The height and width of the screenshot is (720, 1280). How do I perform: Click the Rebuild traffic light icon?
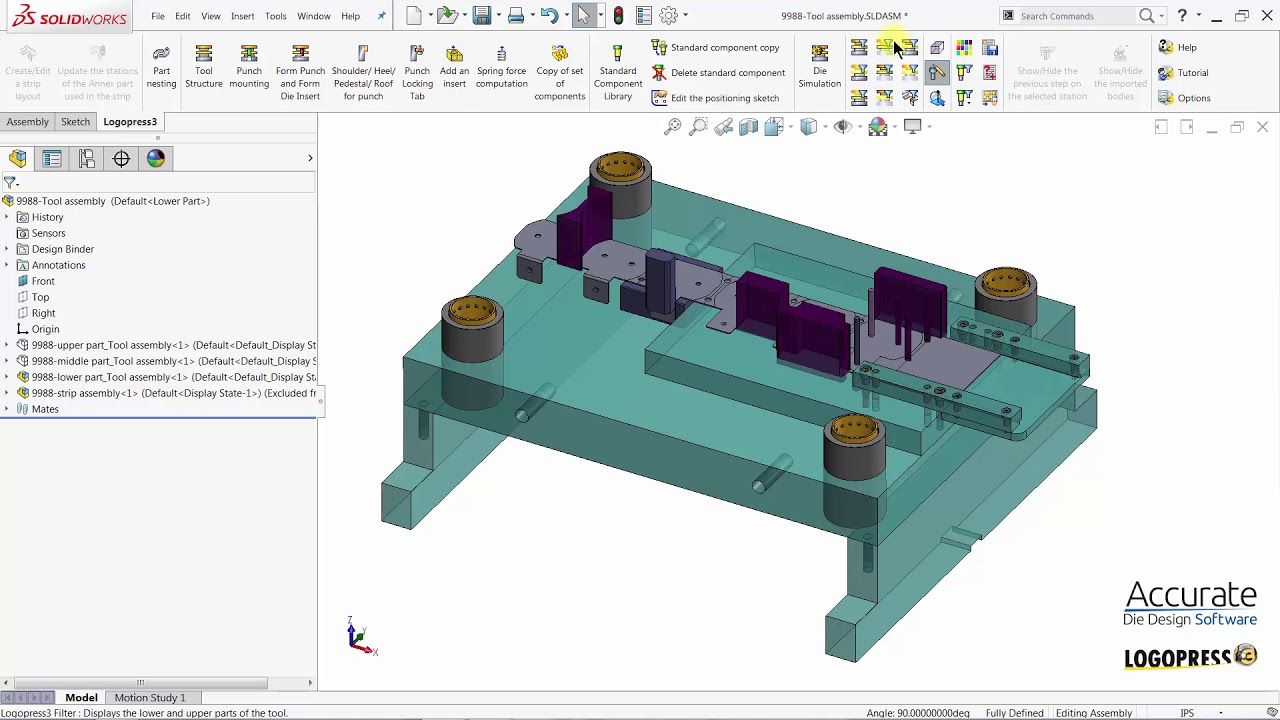[x=619, y=15]
